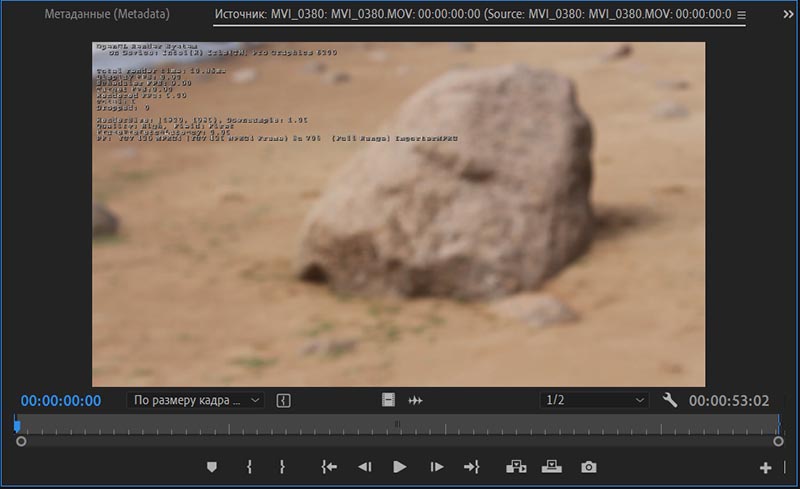800x489 pixels.
Task: Click the blue playhead on time ruler
Action: coord(17,425)
